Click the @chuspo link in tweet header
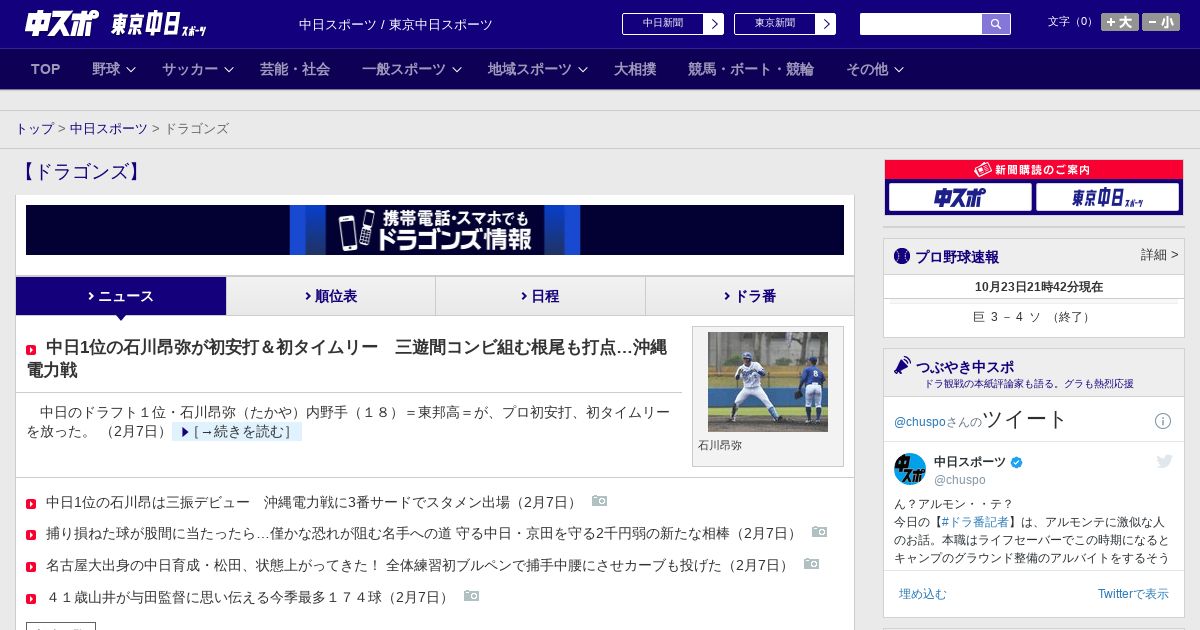Screen dimensions: 1200x630 (x=920, y=422)
